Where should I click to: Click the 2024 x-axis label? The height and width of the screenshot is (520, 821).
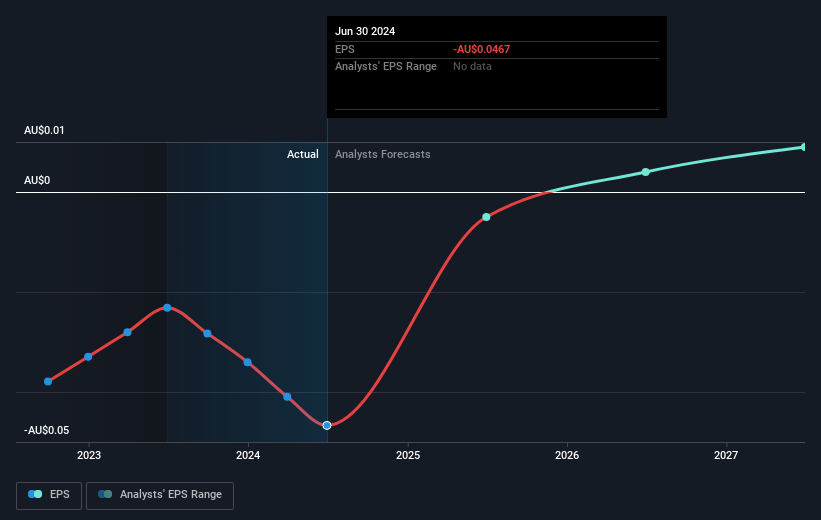(248, 455)
